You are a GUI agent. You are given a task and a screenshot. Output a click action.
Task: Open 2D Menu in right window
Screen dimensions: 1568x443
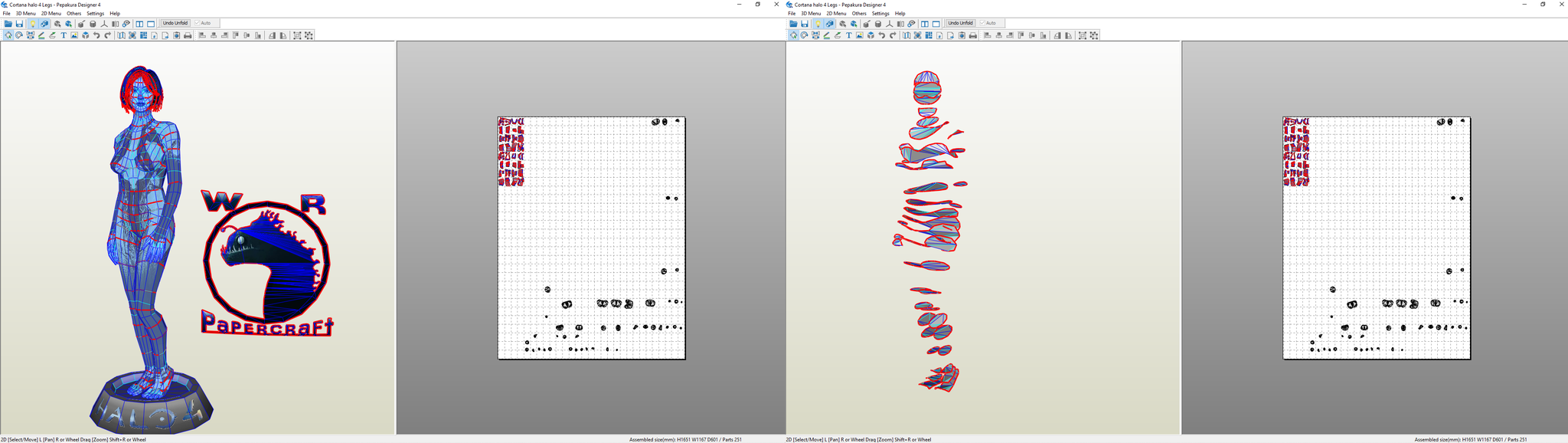(x=836, y=13)
